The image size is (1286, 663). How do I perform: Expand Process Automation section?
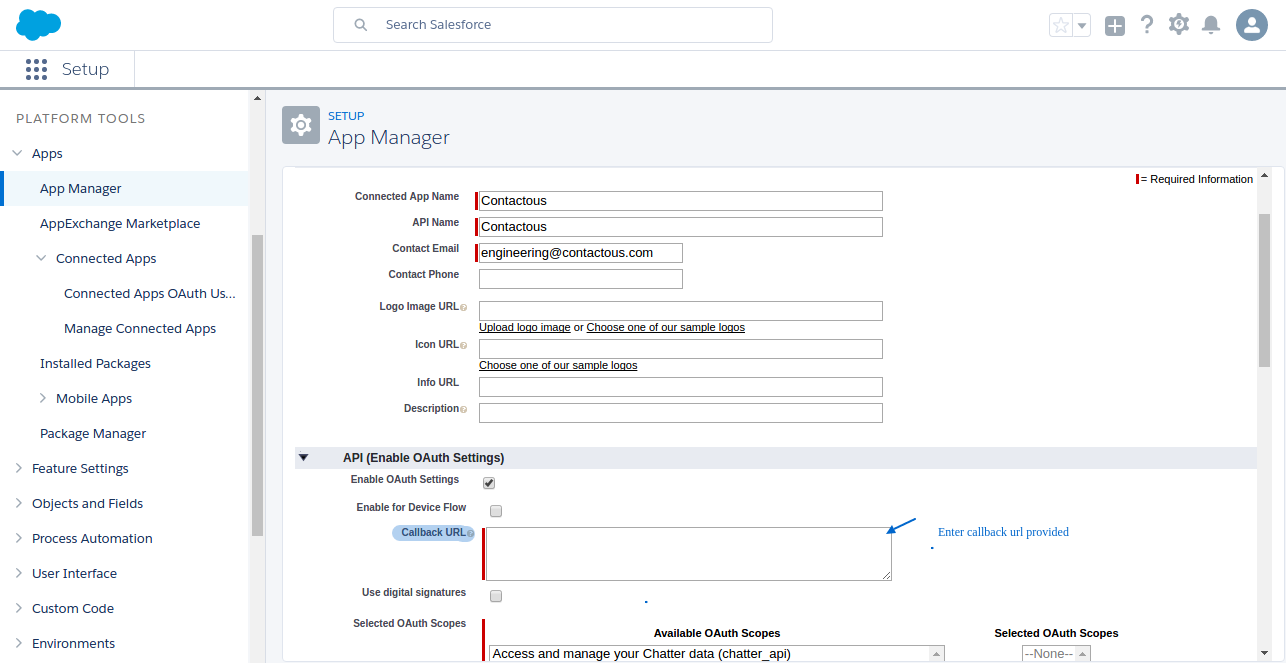pyautogui.click(x=17, y=539)
